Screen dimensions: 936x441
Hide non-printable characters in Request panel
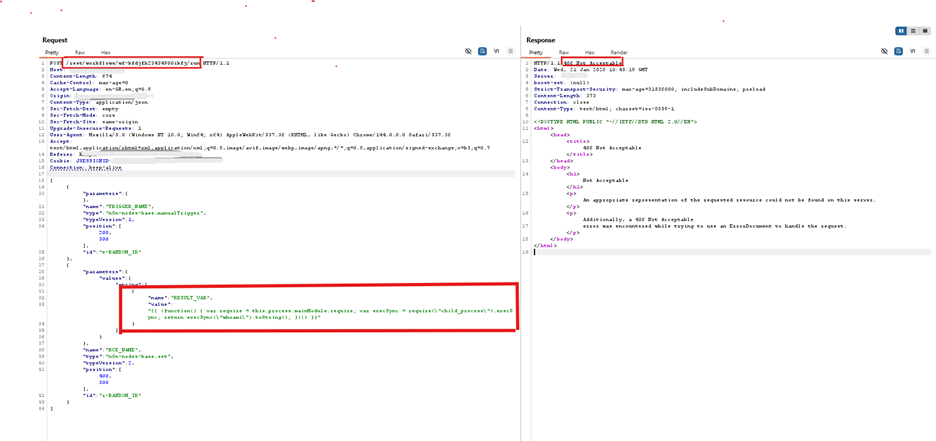pyautogui.click(x=469, y=52)
